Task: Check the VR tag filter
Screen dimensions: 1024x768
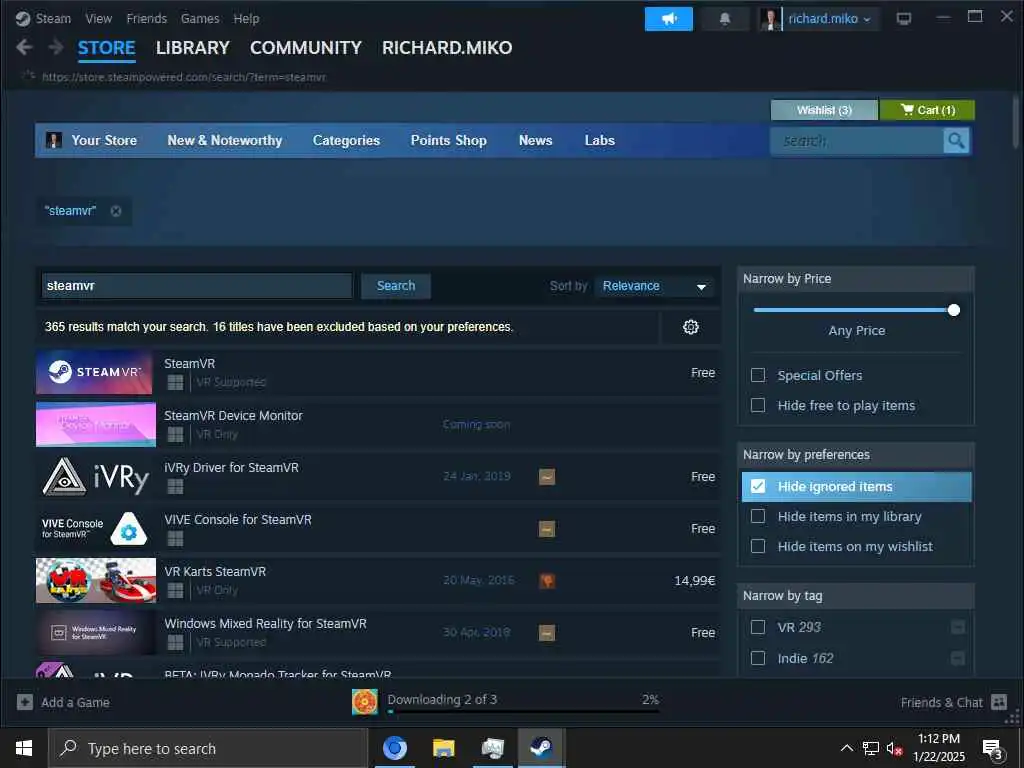Action: coord(758,627)
